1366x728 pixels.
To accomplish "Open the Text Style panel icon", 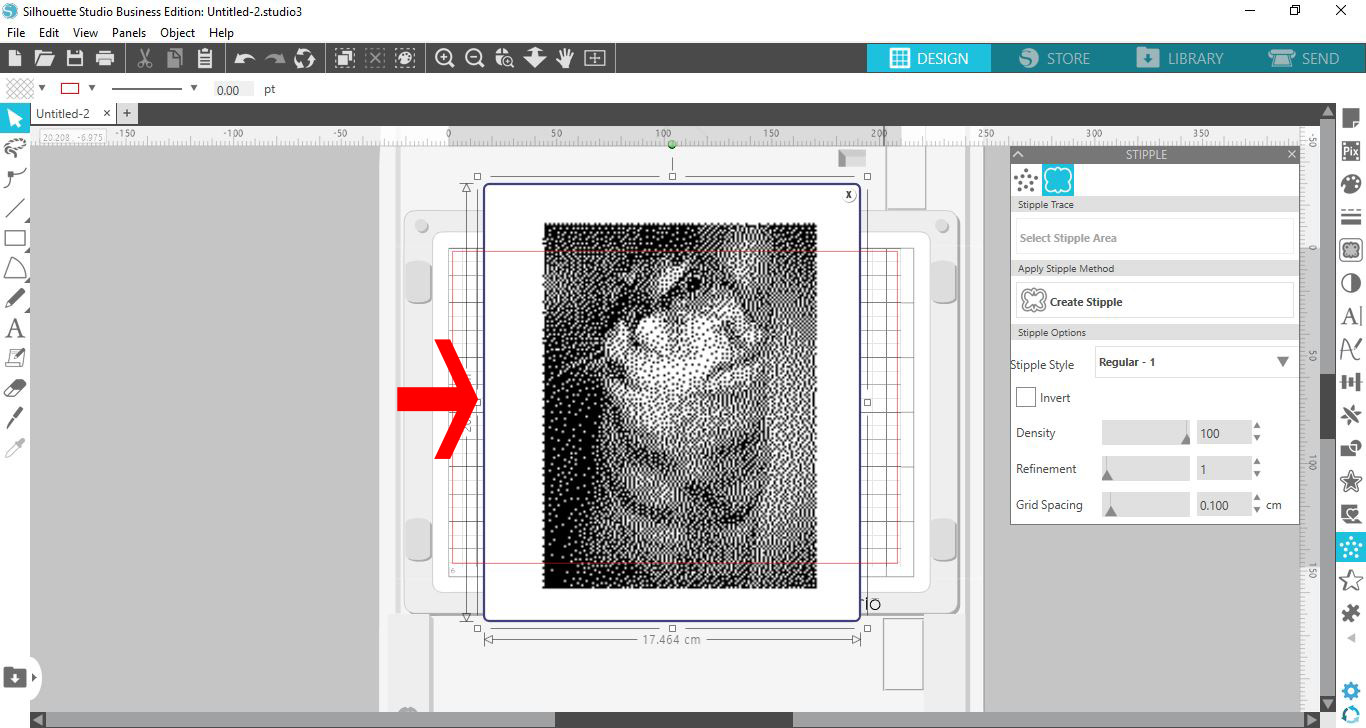I will tap(1351, 316).
